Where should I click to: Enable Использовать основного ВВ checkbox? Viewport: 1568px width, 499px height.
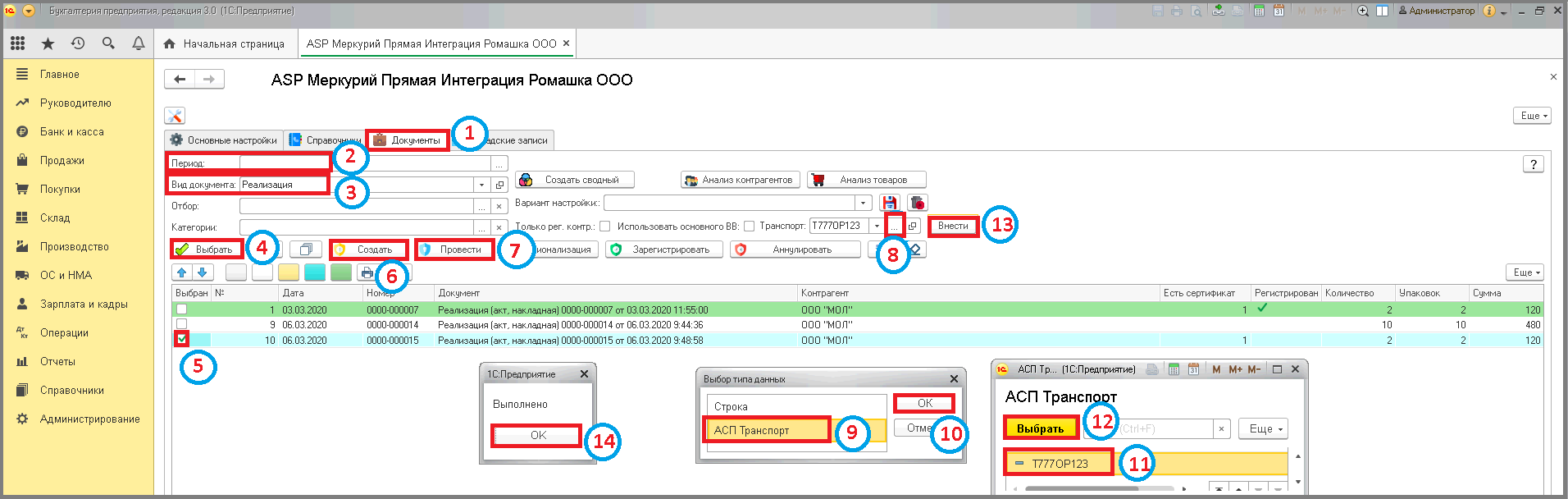(x=749, y=227)
